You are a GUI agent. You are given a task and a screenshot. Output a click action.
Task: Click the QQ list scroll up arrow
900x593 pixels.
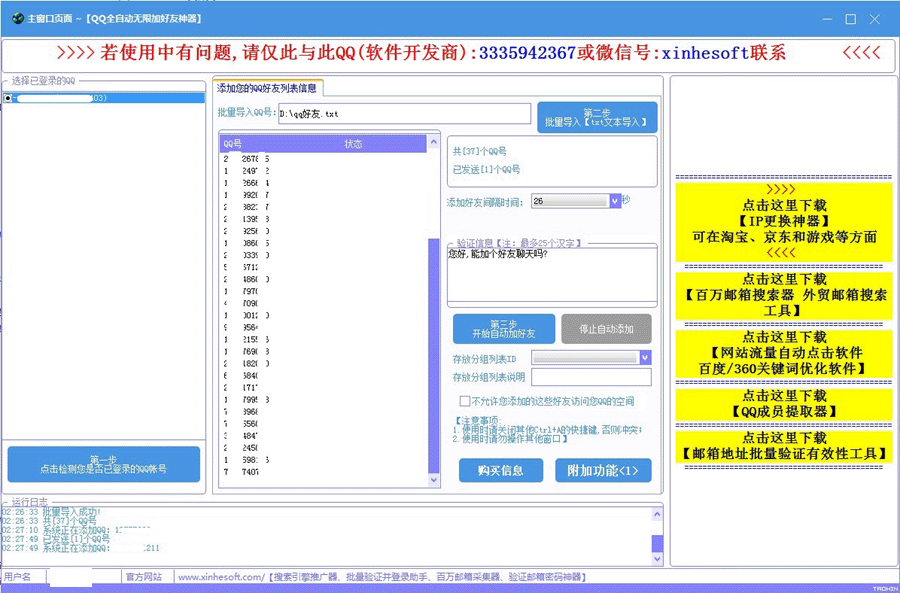click(x=433, y=142)
